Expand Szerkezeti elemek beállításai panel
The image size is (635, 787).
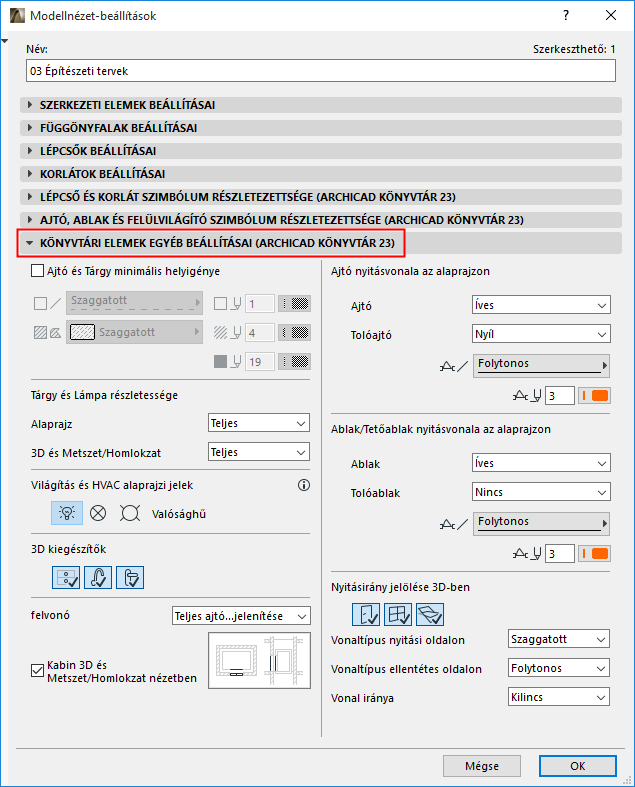pyautogui.click(x=321, y=105)
